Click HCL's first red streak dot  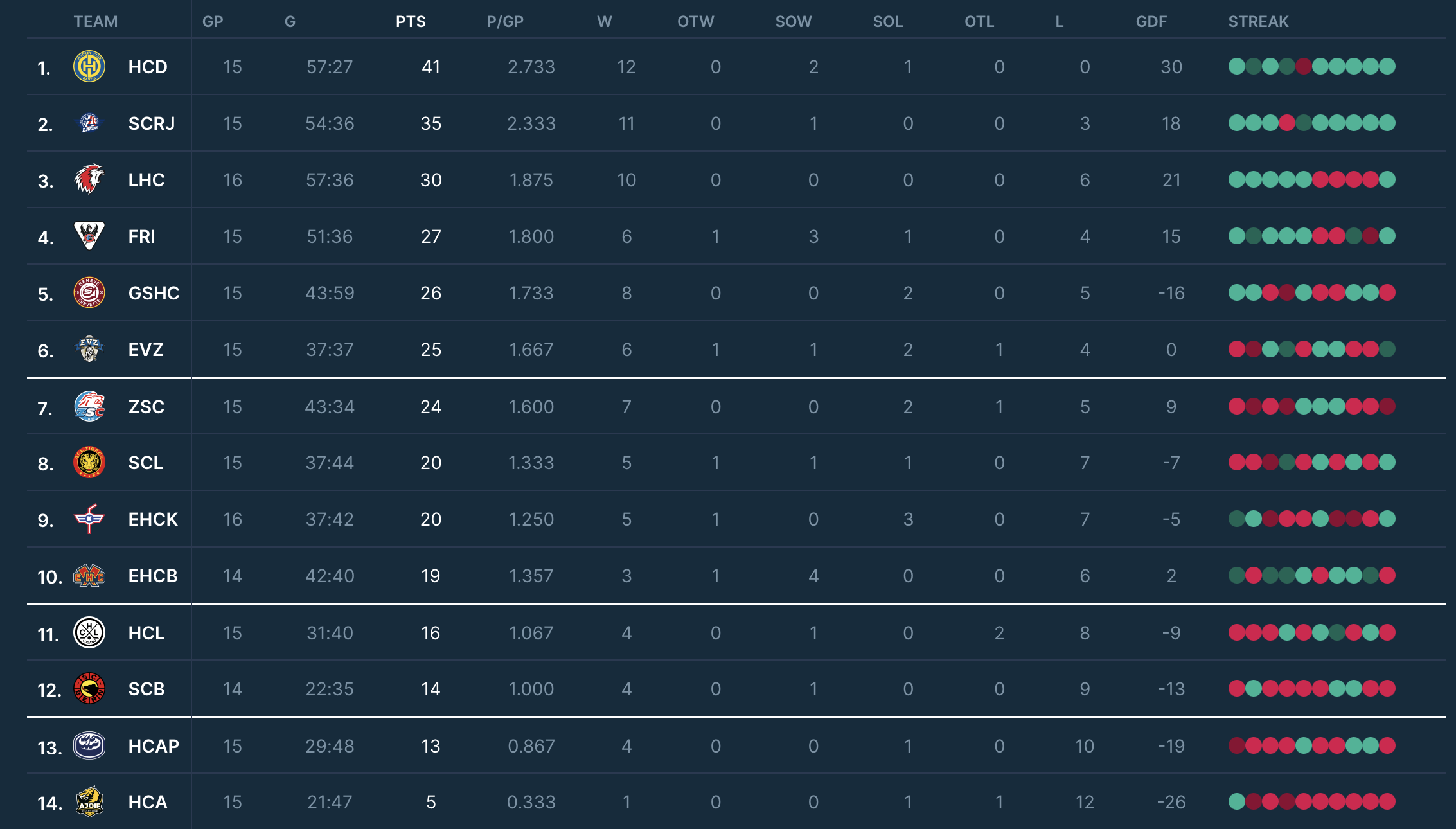coord(1236,632)
